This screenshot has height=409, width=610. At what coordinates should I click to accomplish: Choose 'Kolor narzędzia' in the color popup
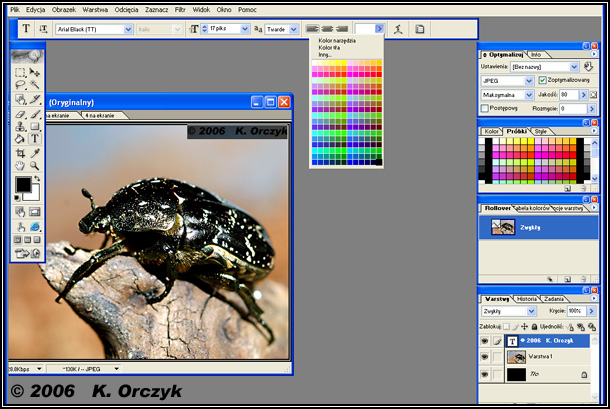point(335,40)
